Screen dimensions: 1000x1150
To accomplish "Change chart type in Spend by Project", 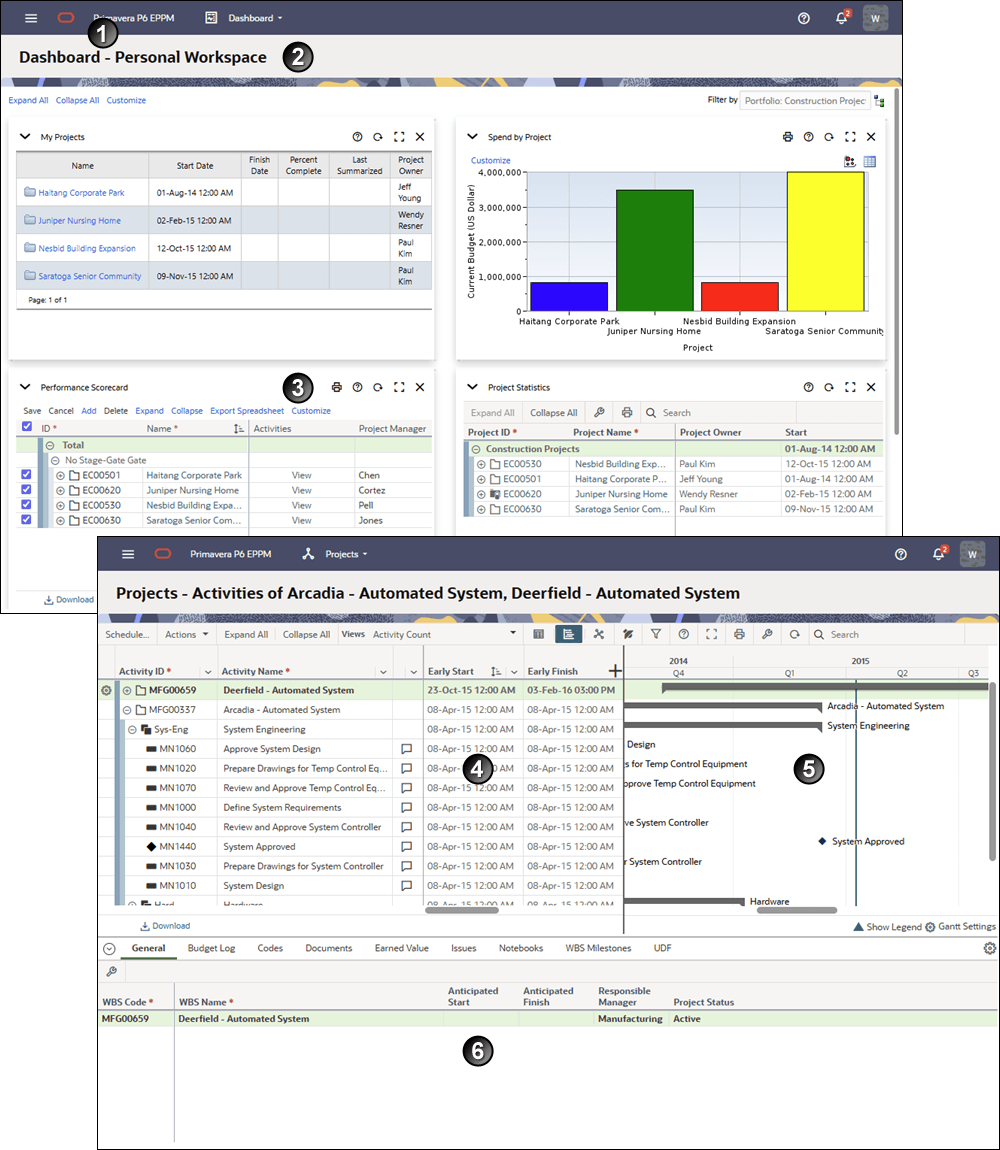I will click(x=850, y=161).
